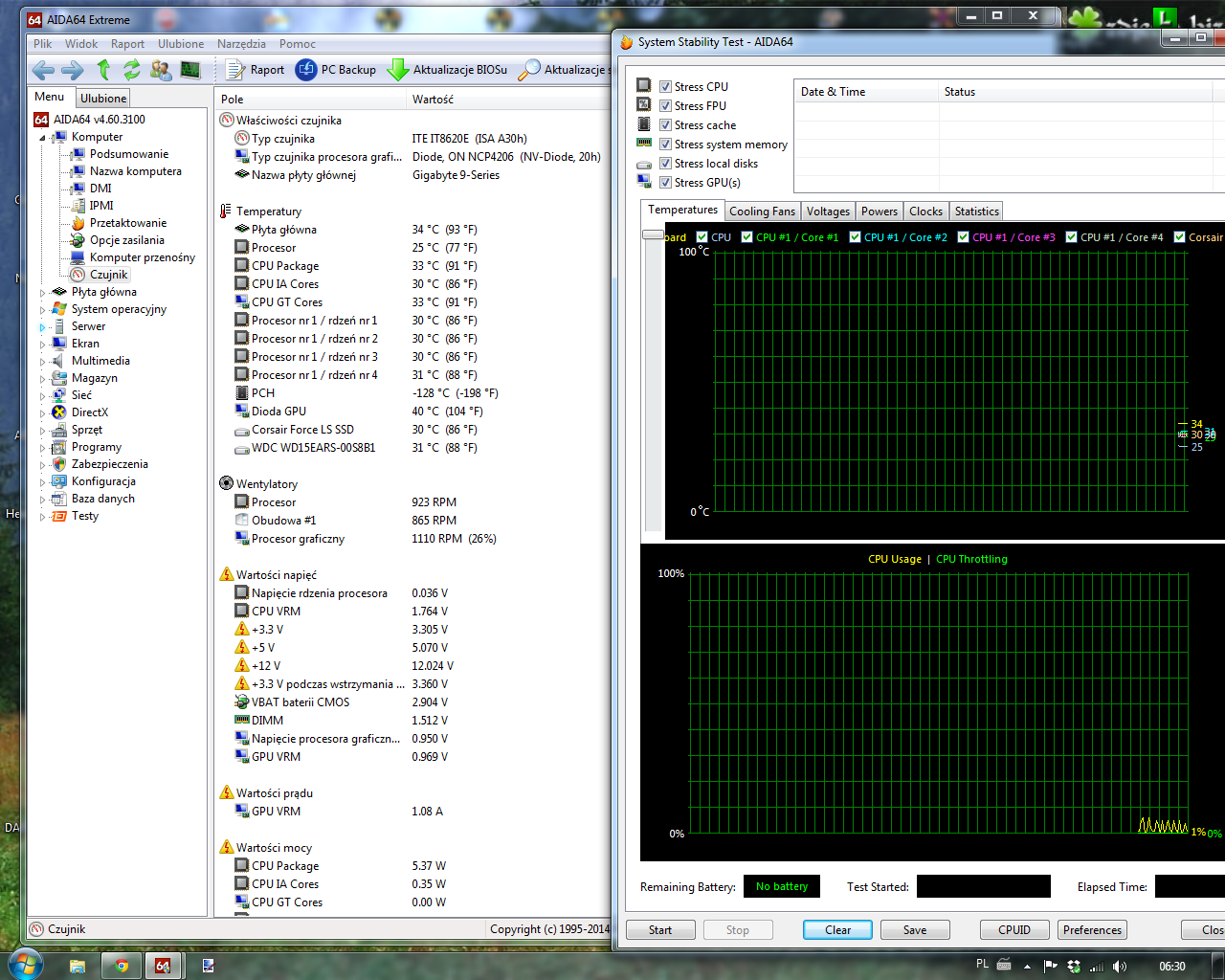Uncheck CPU #1 / Core #3 graph checkbox
Image resolution: width=1225 pixels, height=980 pixels.
tap(964, 237)
